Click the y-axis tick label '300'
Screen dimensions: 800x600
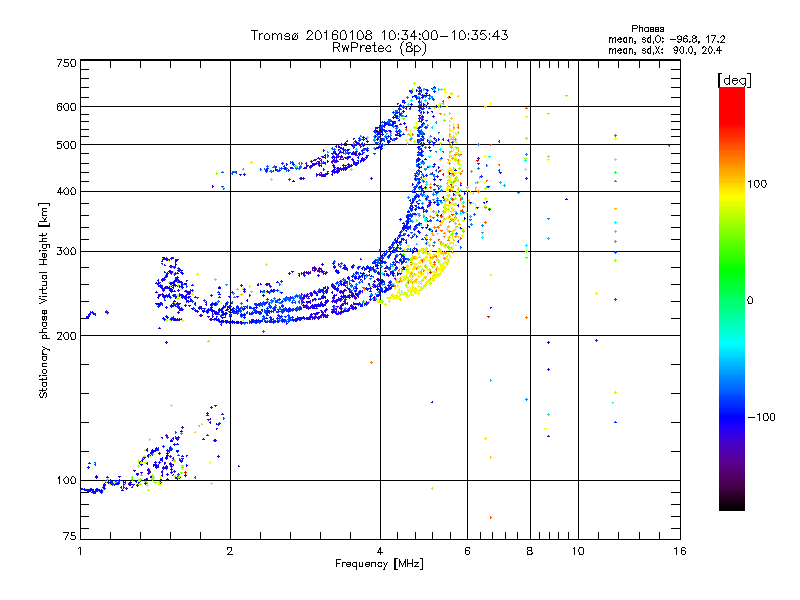[x=67, y=252]
